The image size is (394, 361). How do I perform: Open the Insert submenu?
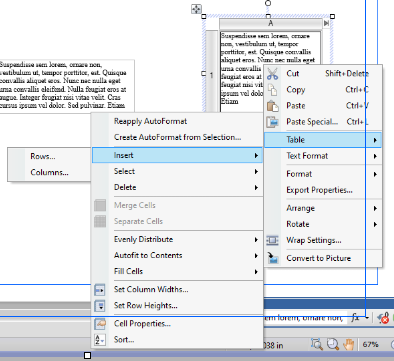(x=177, y=155)
